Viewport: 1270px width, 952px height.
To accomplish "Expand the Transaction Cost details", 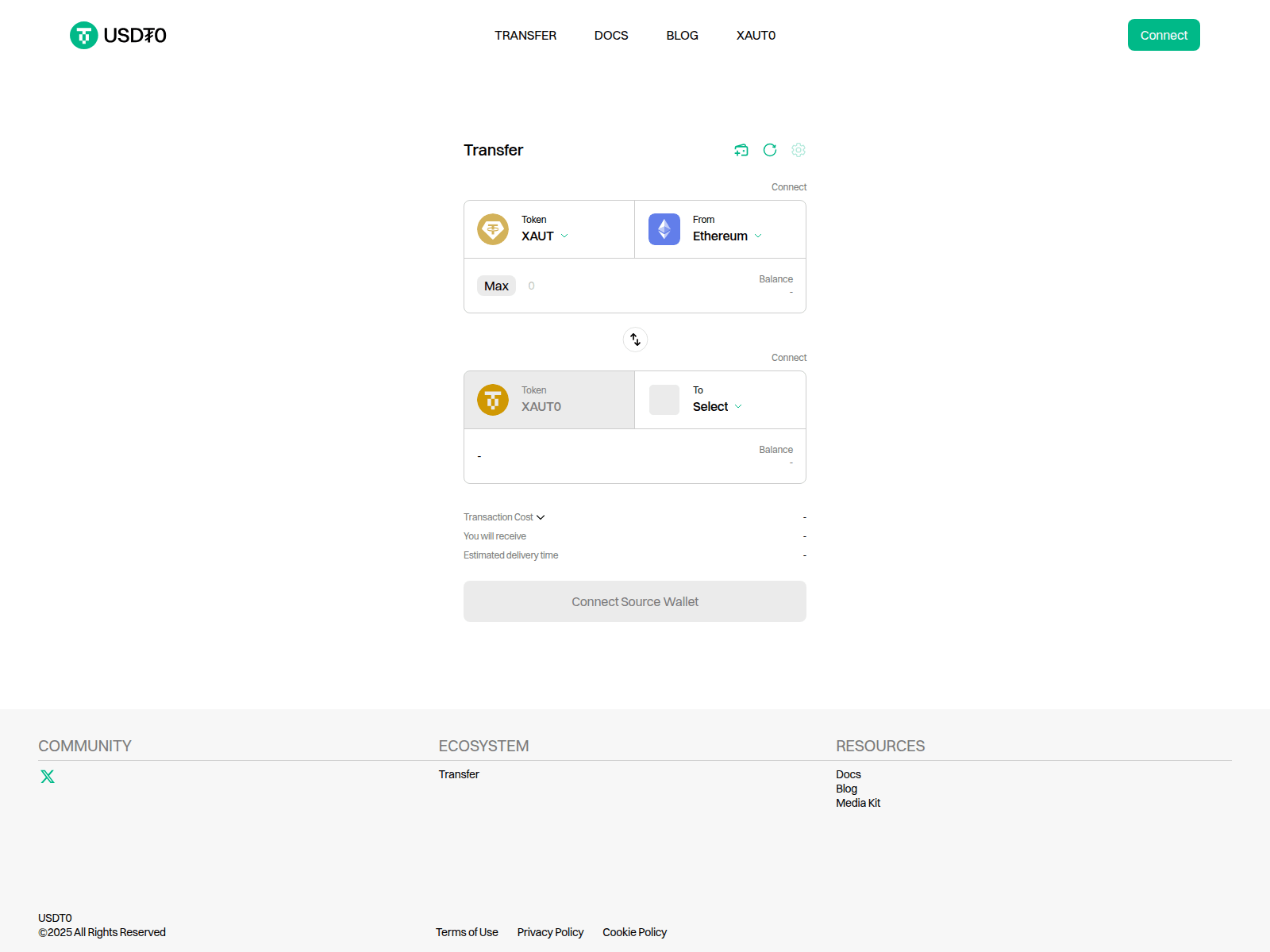I will 504,517.
